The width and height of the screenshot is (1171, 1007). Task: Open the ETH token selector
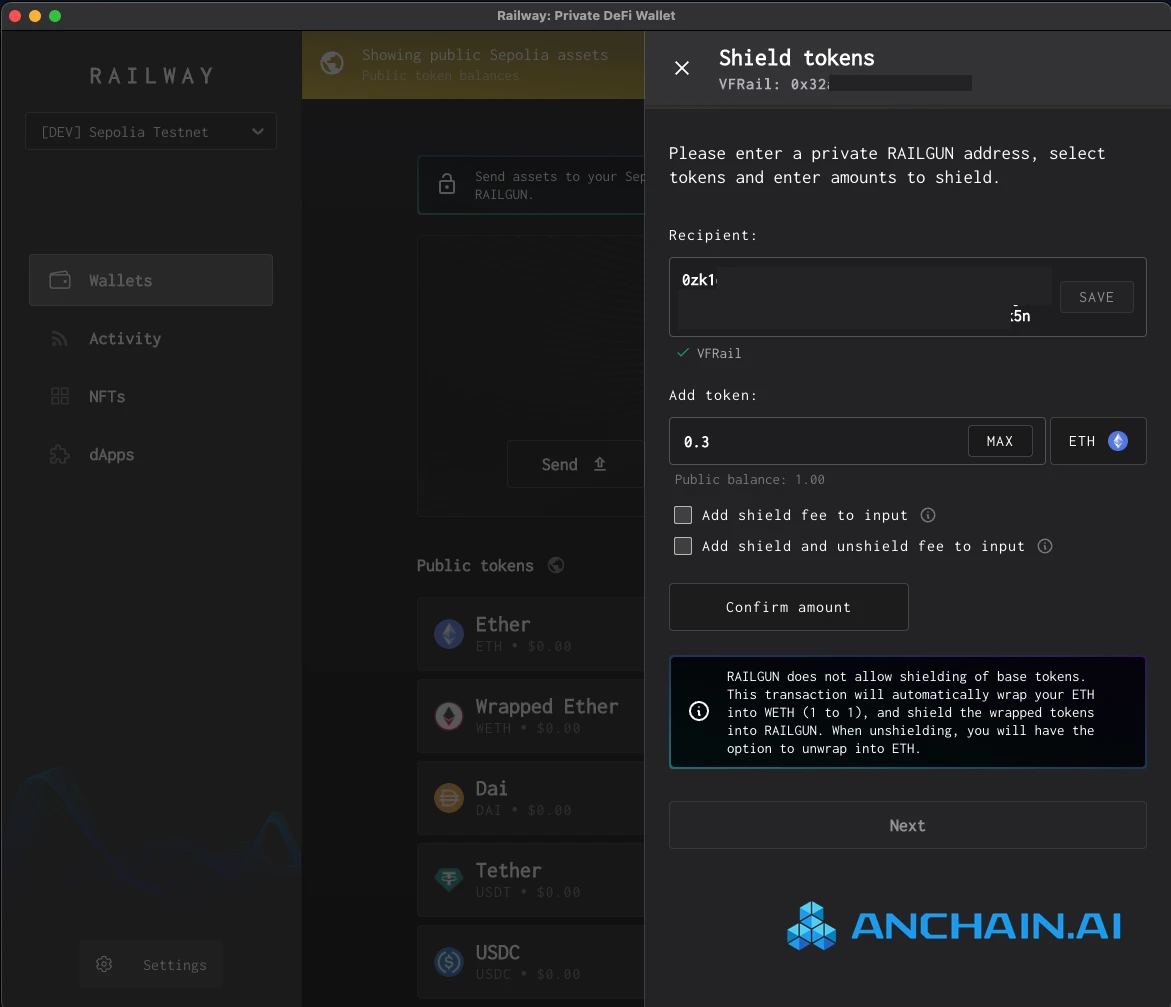[x=1097, y=441]
